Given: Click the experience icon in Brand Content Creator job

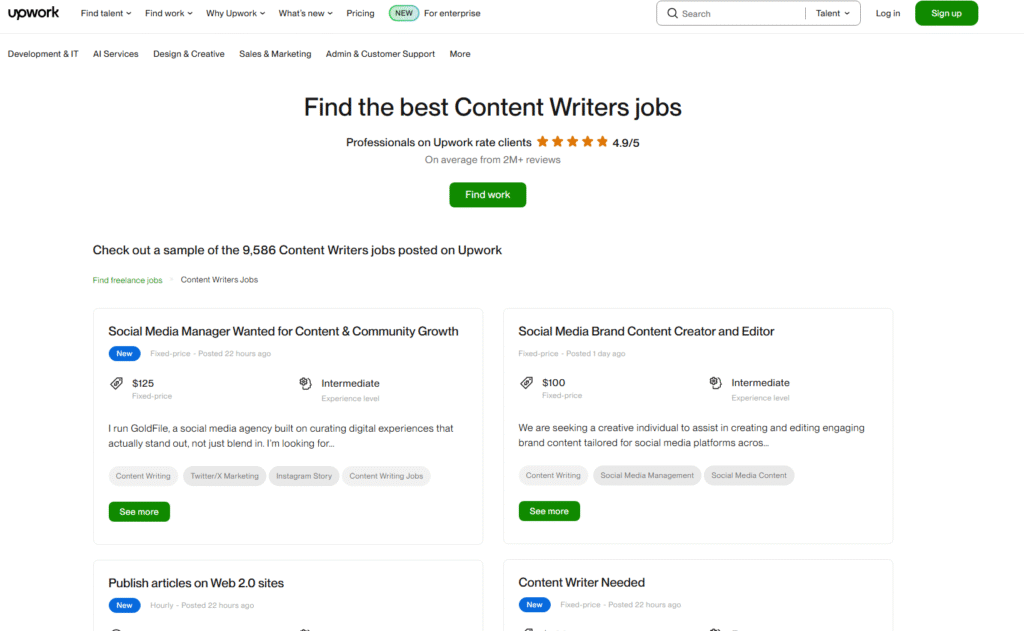Looking at the screenshot, I should pos(715,383).
